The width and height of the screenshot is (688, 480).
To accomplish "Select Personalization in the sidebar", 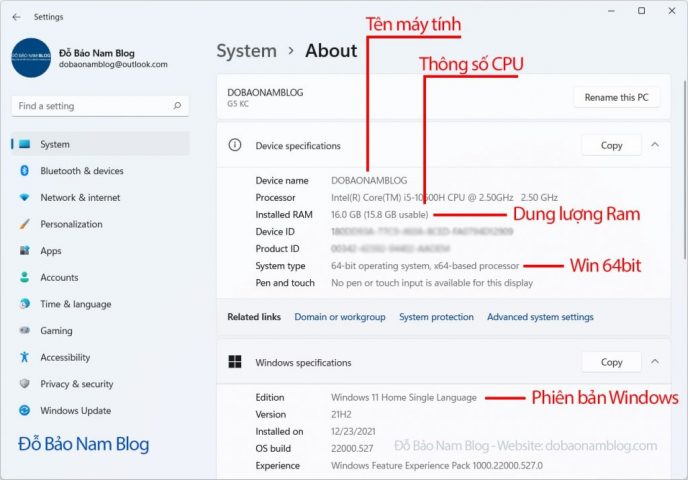I will coord(71,224).
